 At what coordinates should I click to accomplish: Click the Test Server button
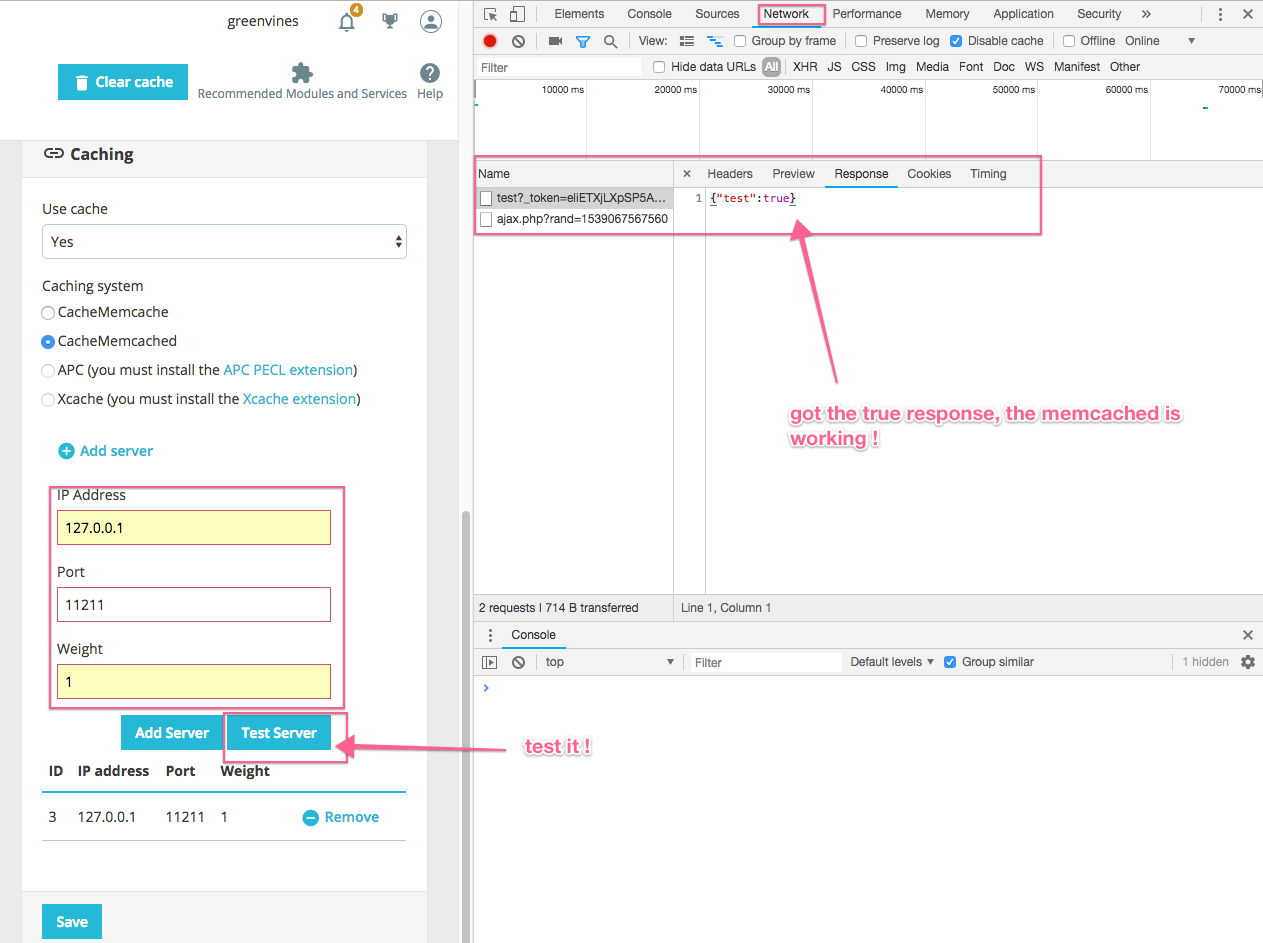(279, 733)
